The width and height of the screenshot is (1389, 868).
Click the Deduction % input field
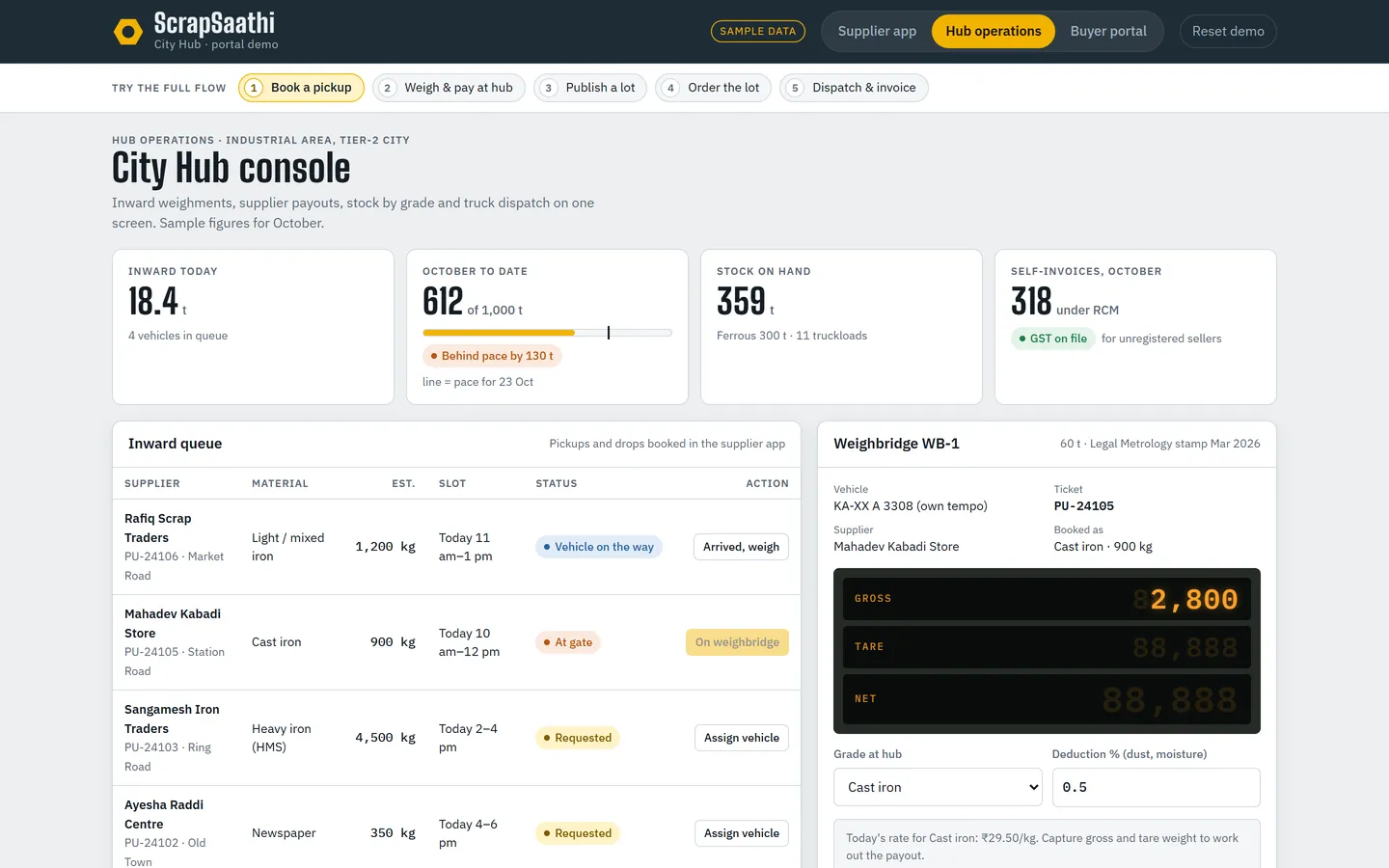(x=1156, y=787)
